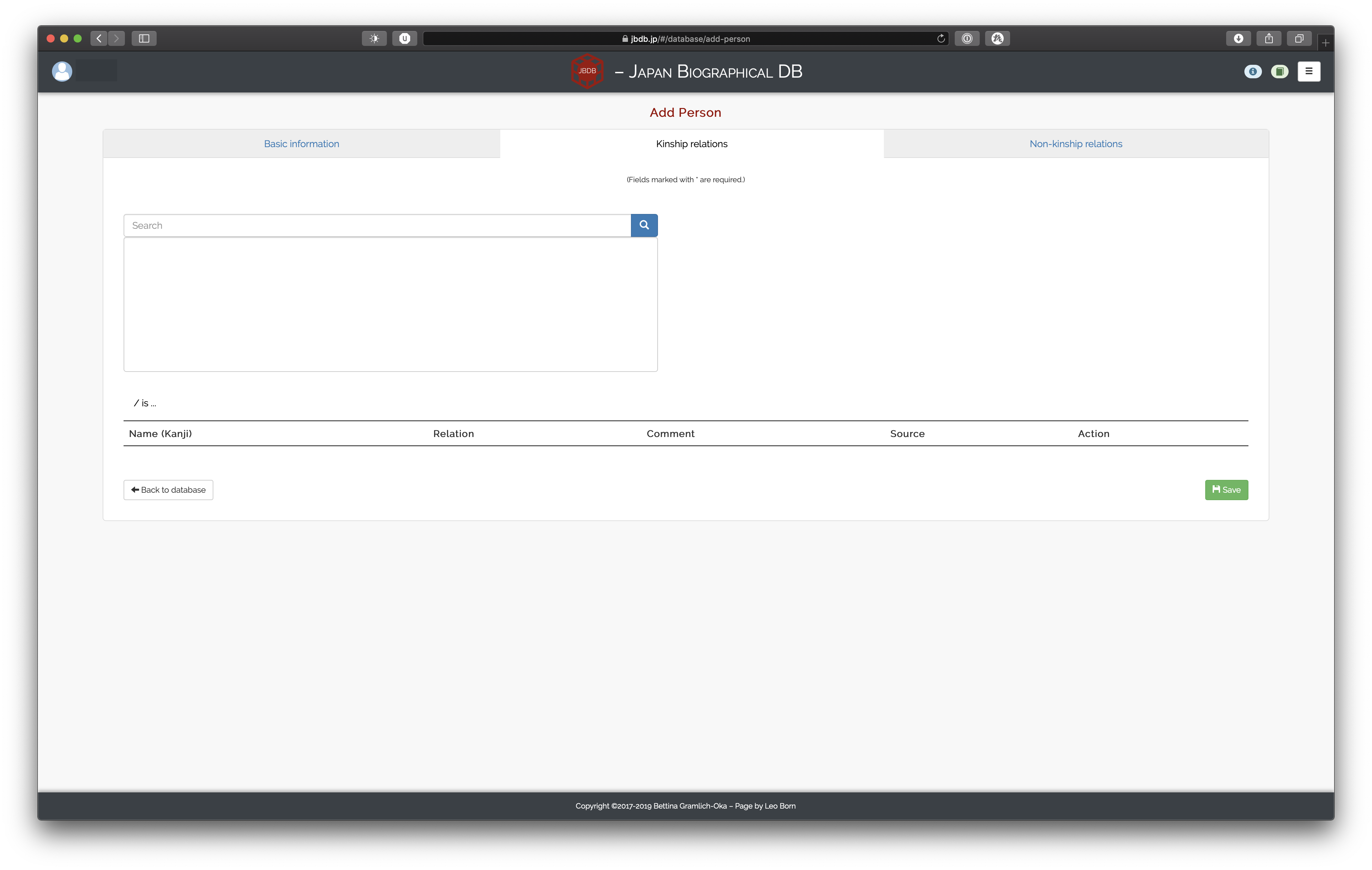Click the Add Person heading
The height and width of the screenshot is (870, 1372).
685,113
